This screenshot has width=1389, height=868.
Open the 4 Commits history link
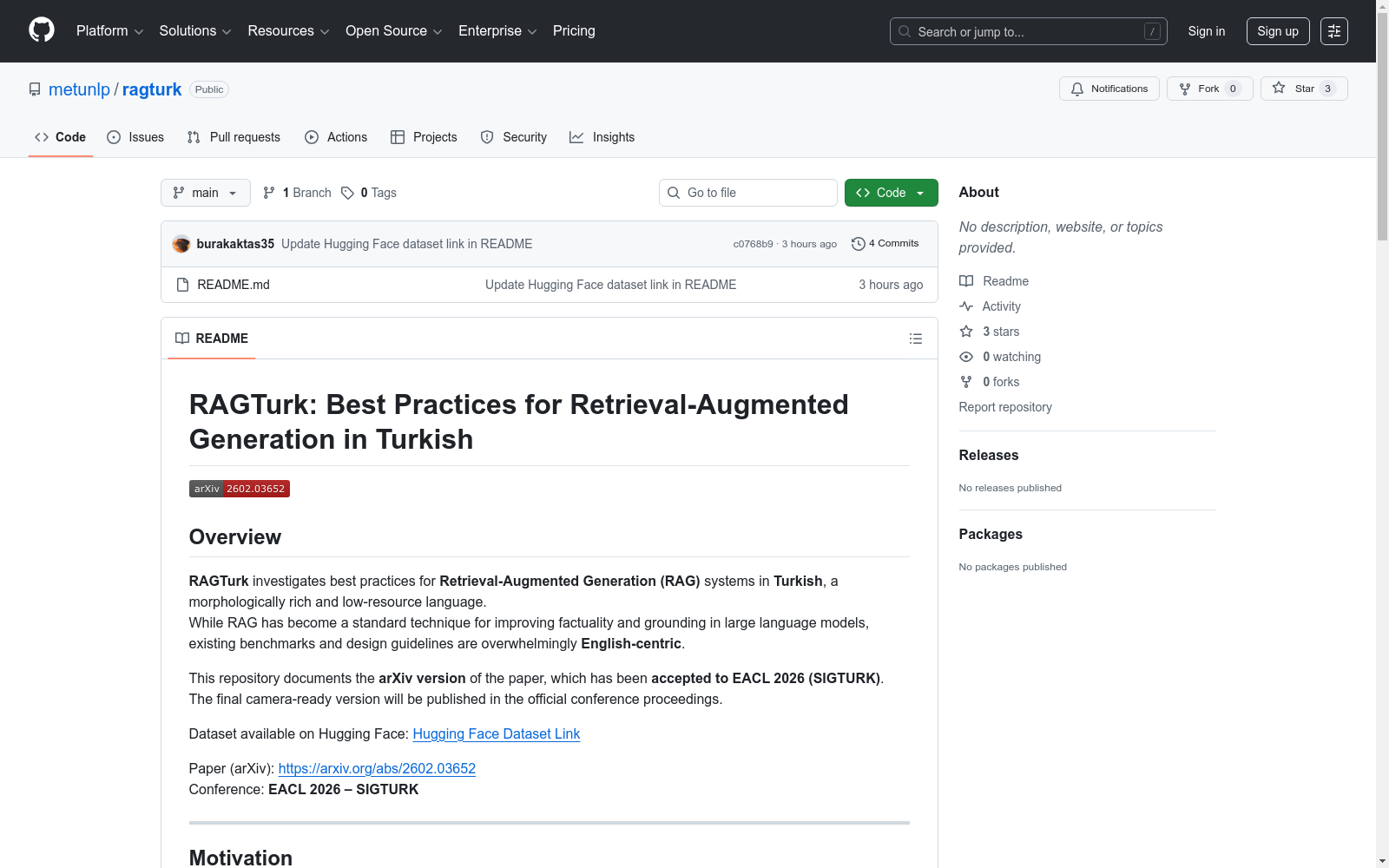[885, 244]
